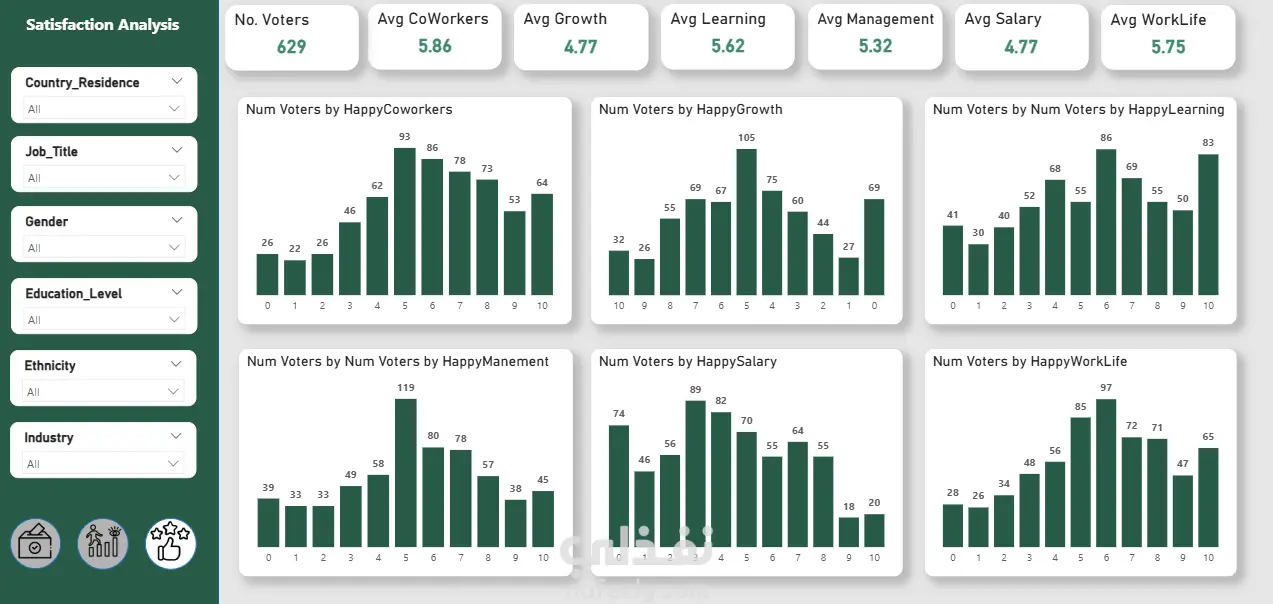The width and height of the screenshot is (1273, 604).
Task: Open the Country_Residence 'All' dropdown box
Action: (x=104, y=108)
